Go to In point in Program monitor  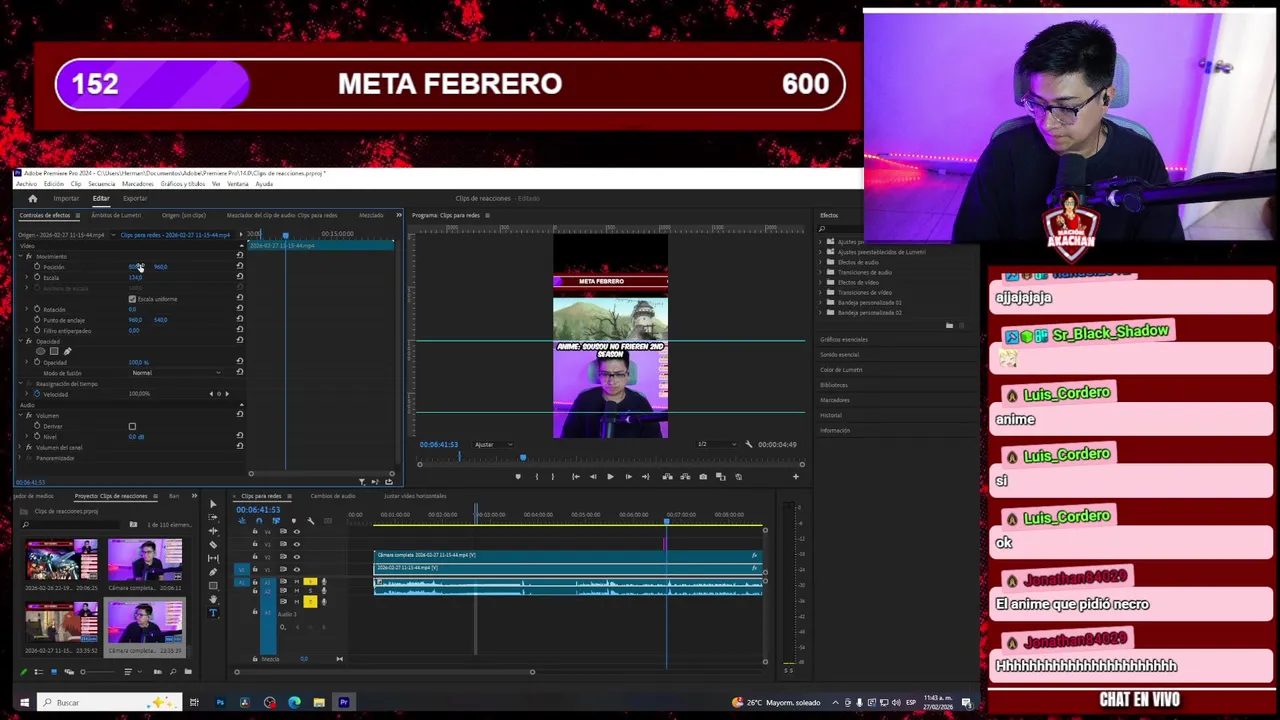(576, 476)
